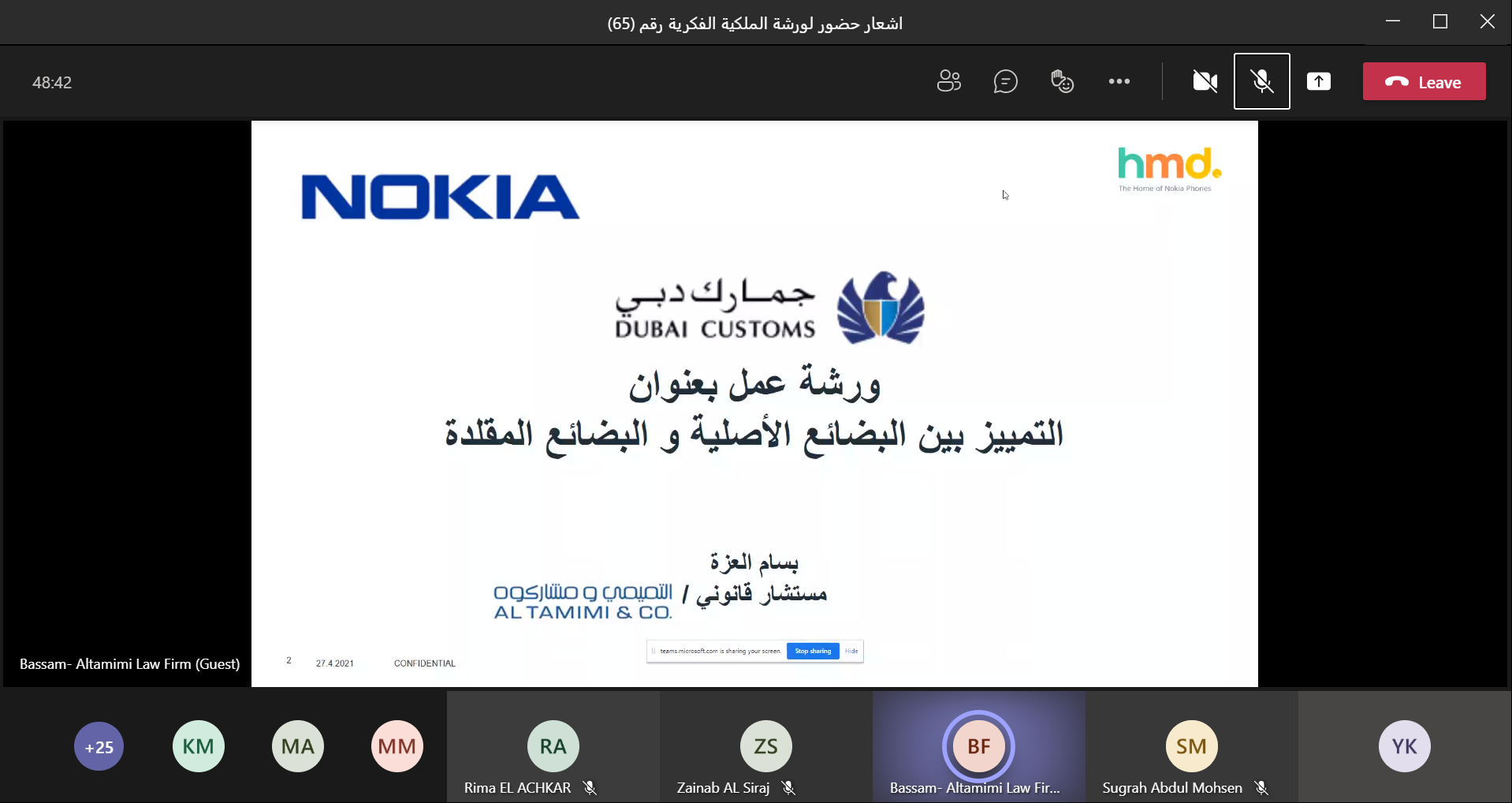Image resolution: width=1512 pixels, height=803 pixels.
Task: Click the hmd logo on the slide
Action: pyautogui.click(x=1169, y=169)
